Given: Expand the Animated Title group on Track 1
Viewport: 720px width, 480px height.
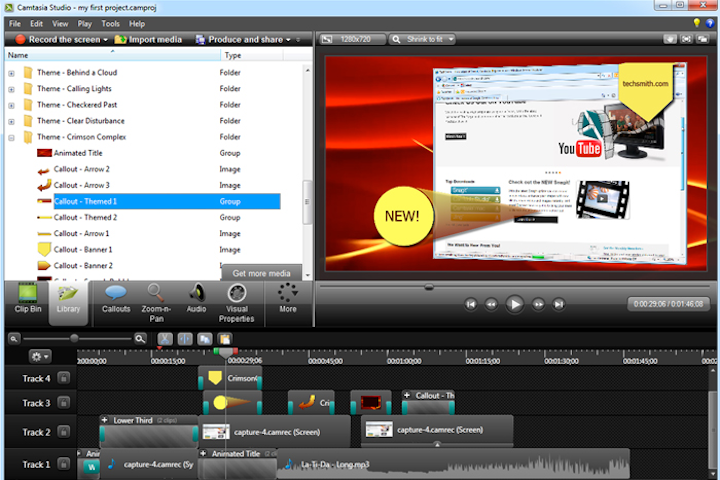Looking at the screenshot, I should 203,453.
